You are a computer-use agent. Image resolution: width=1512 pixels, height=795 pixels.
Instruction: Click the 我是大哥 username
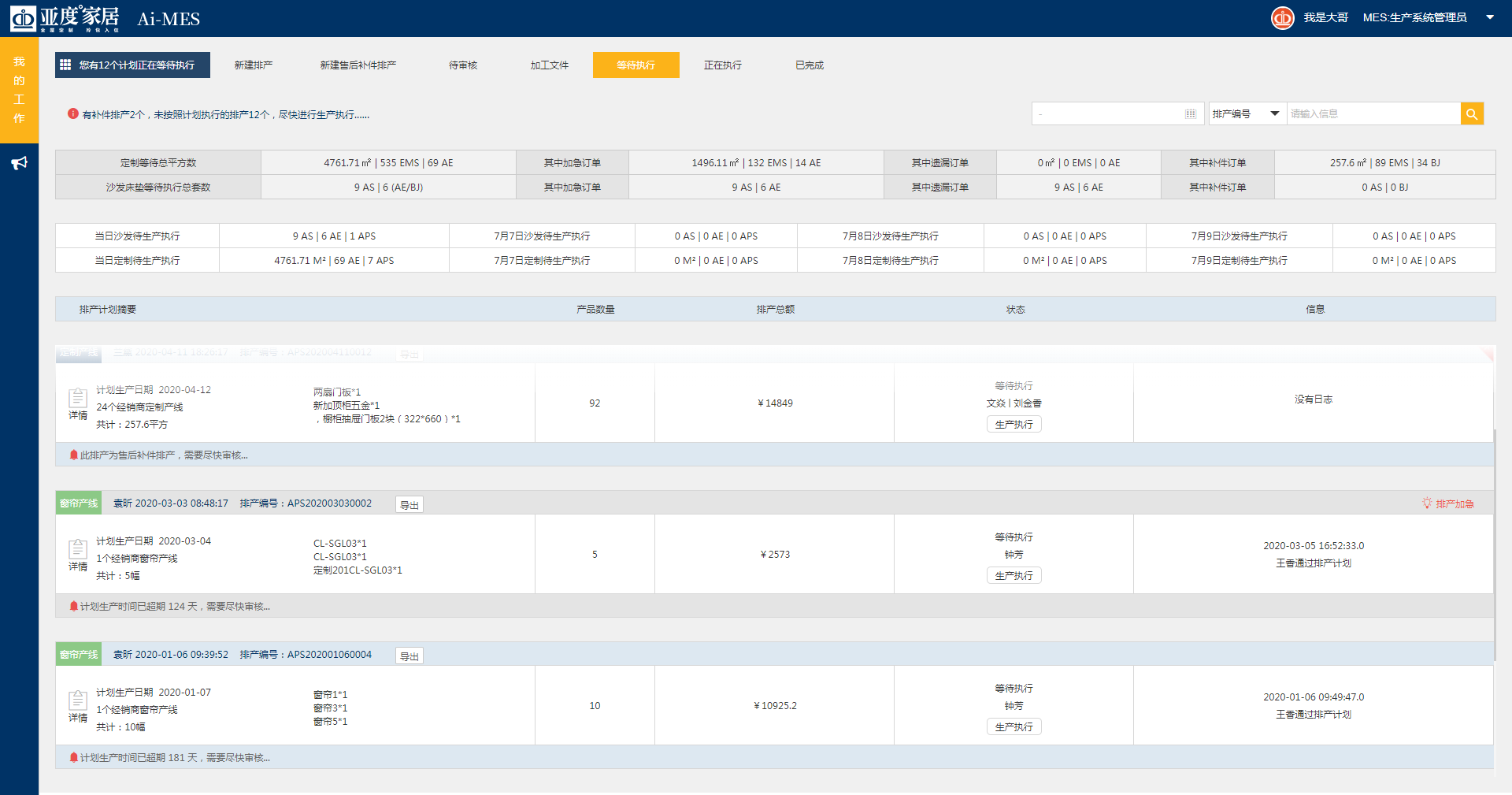coord(1326,17)
